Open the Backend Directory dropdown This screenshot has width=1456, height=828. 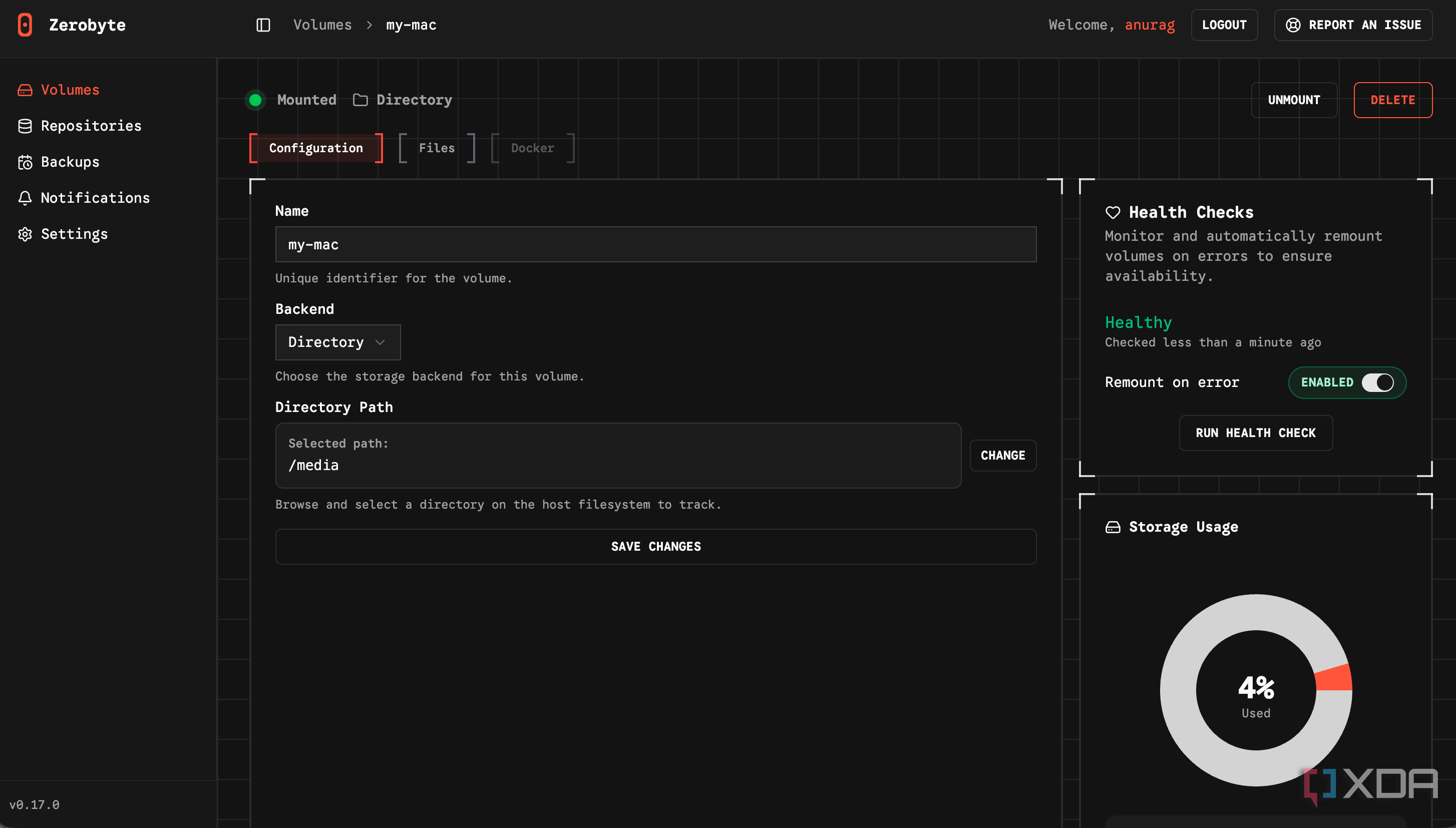pyautogui.click(x=338, y=342)
